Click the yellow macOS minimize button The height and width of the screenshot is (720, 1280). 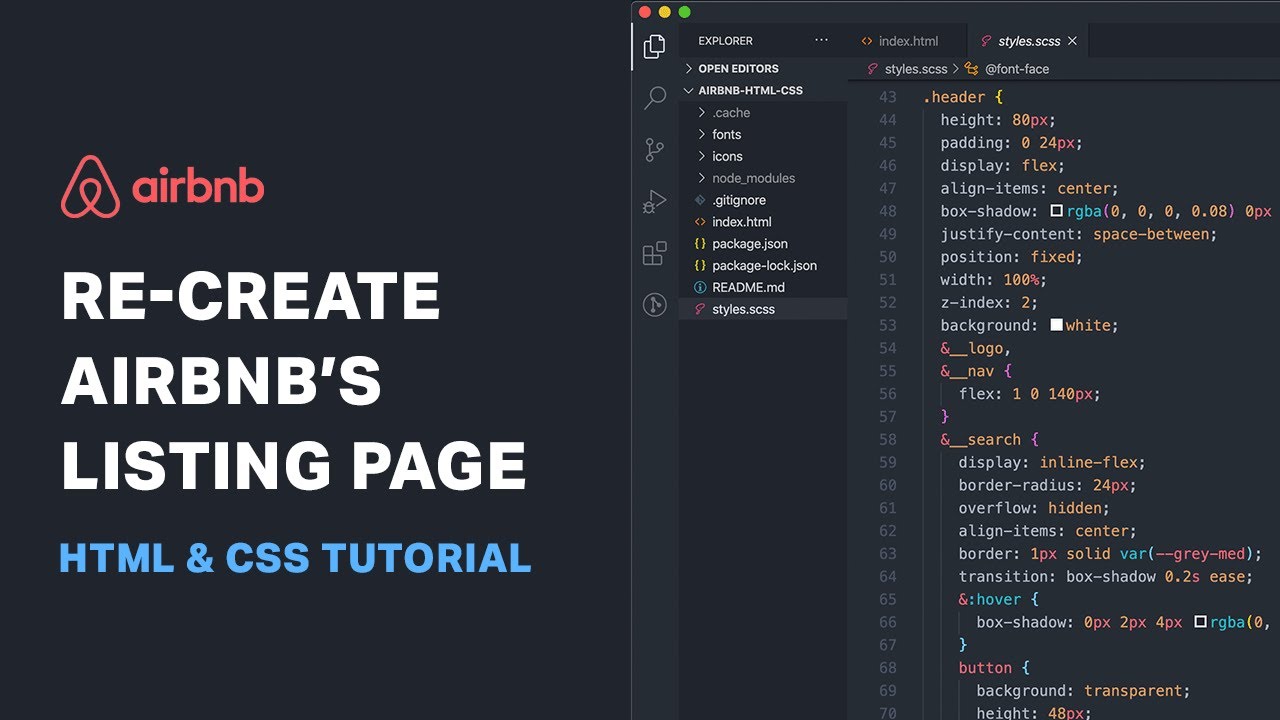(664, 12)
